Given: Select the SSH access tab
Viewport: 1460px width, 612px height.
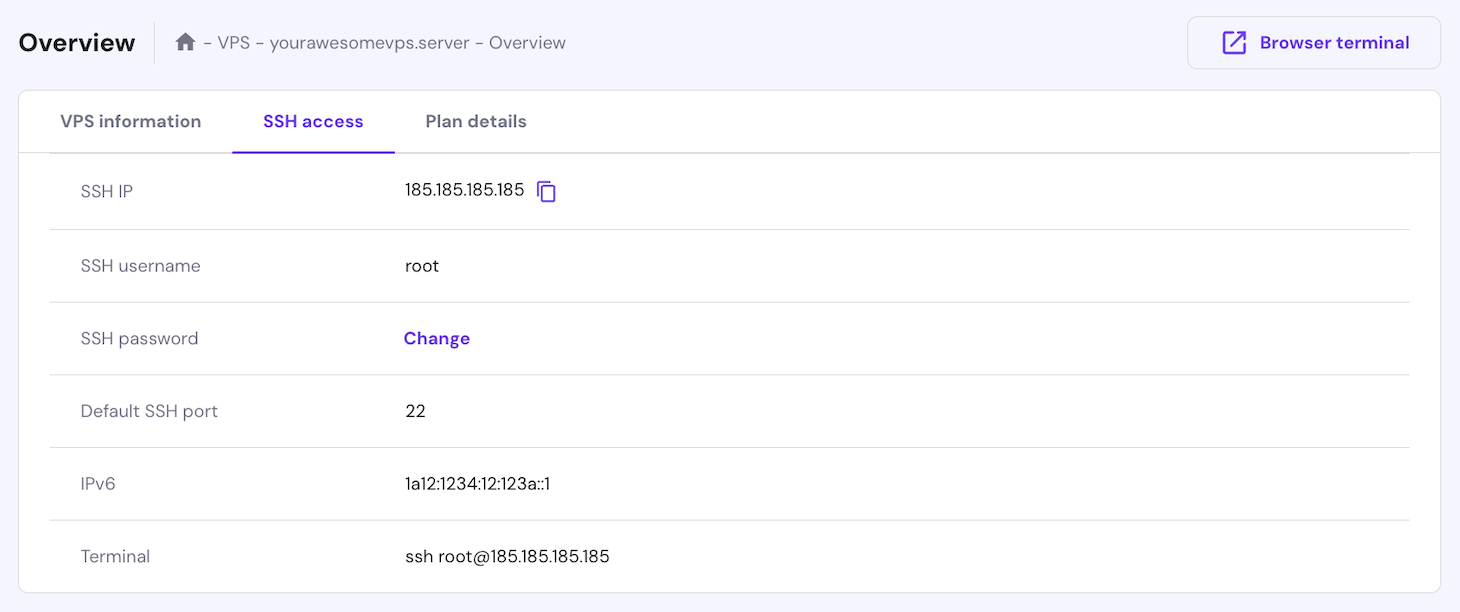Looking at the screenshot, I should pyautogui.click(x=313, y=121).
